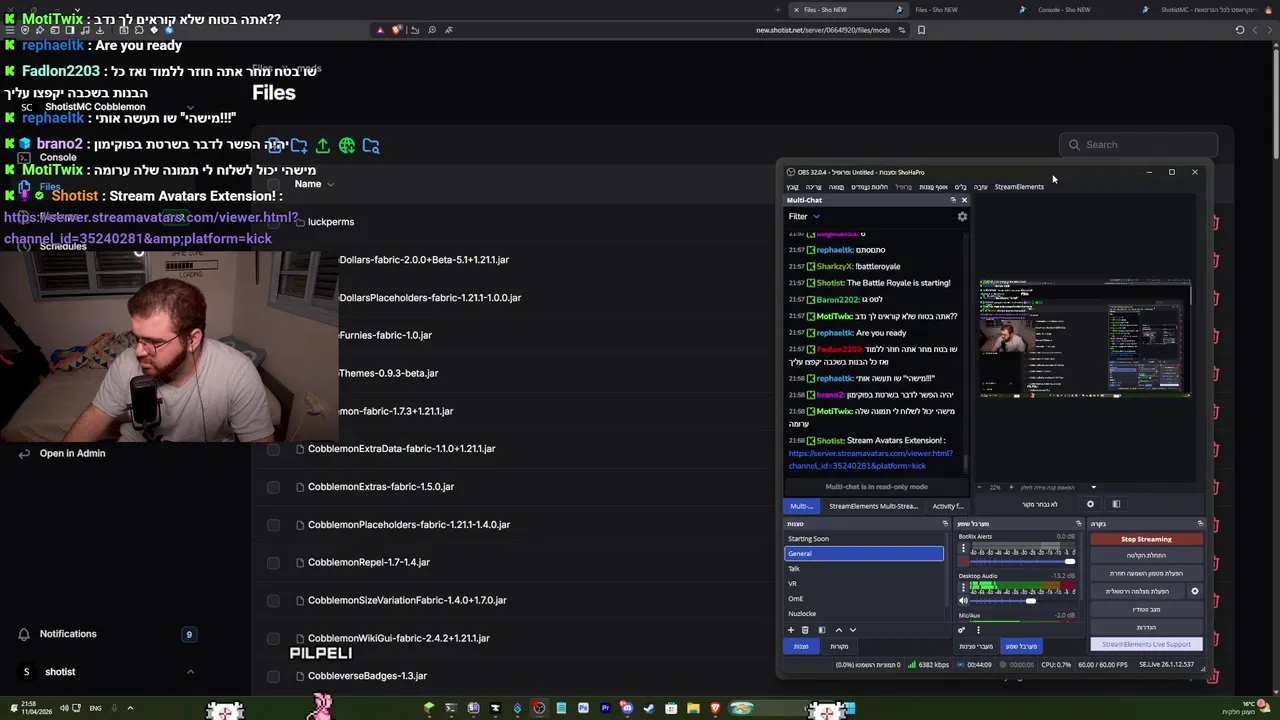Open CobblemonExtras-fabric-1.5.0.jar file
The image size is (1280, 720).
381,487
